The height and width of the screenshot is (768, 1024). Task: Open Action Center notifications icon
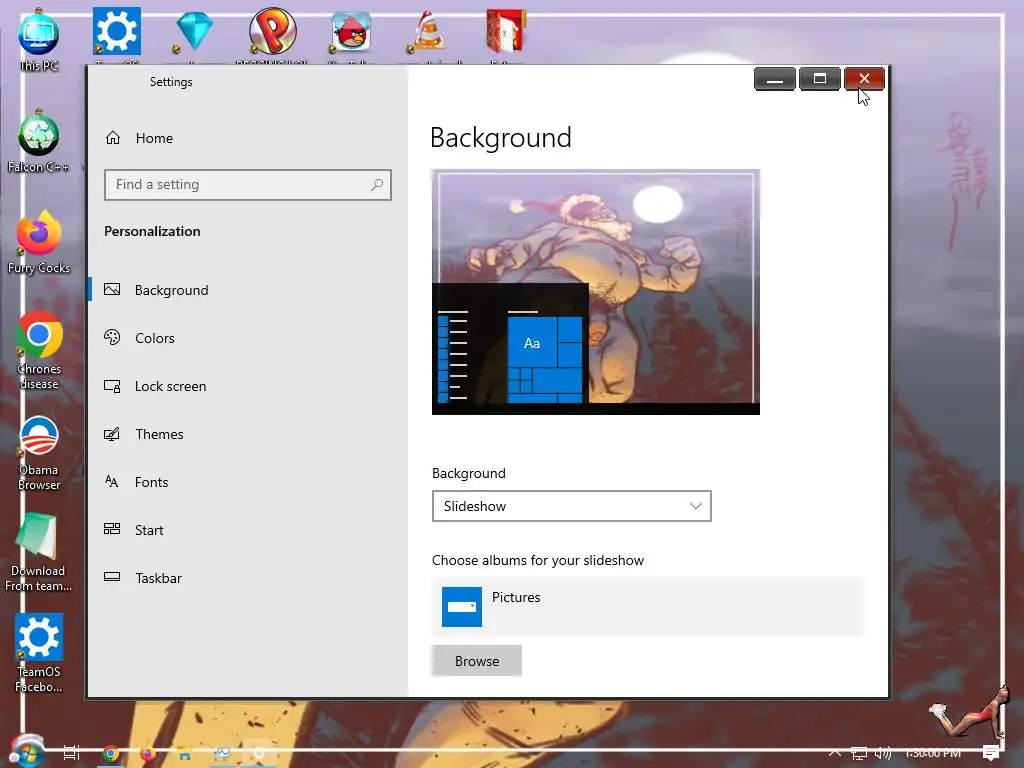pyautogui.click(x=991, y=753)
